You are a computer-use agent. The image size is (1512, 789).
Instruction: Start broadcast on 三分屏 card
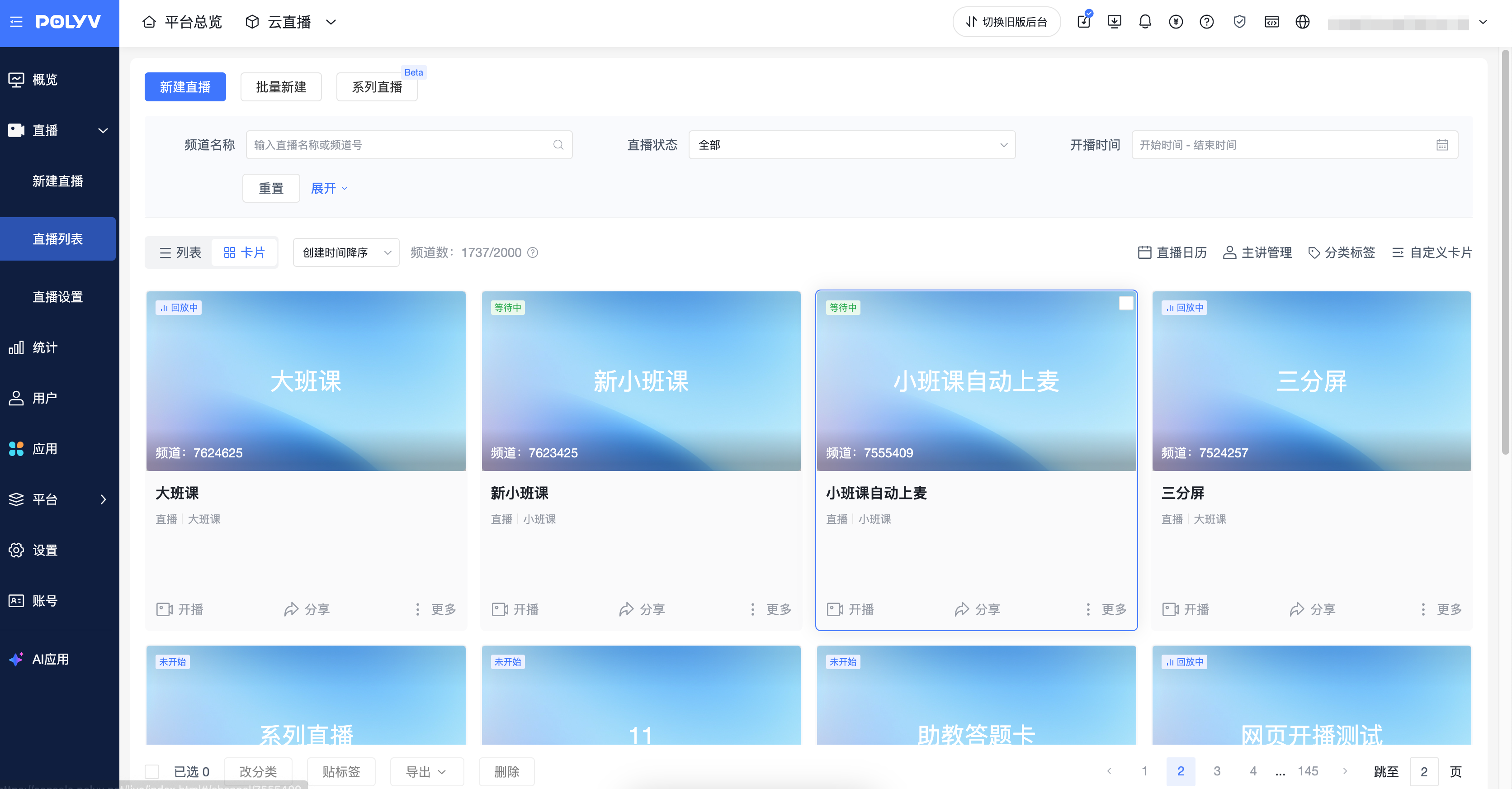click(1185, 609)
